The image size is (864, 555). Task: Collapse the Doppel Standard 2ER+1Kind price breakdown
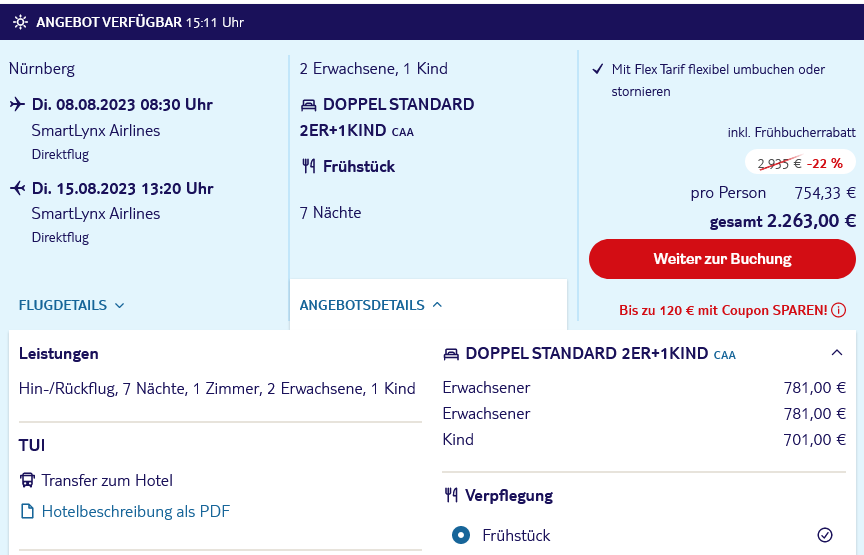(836, 353)
